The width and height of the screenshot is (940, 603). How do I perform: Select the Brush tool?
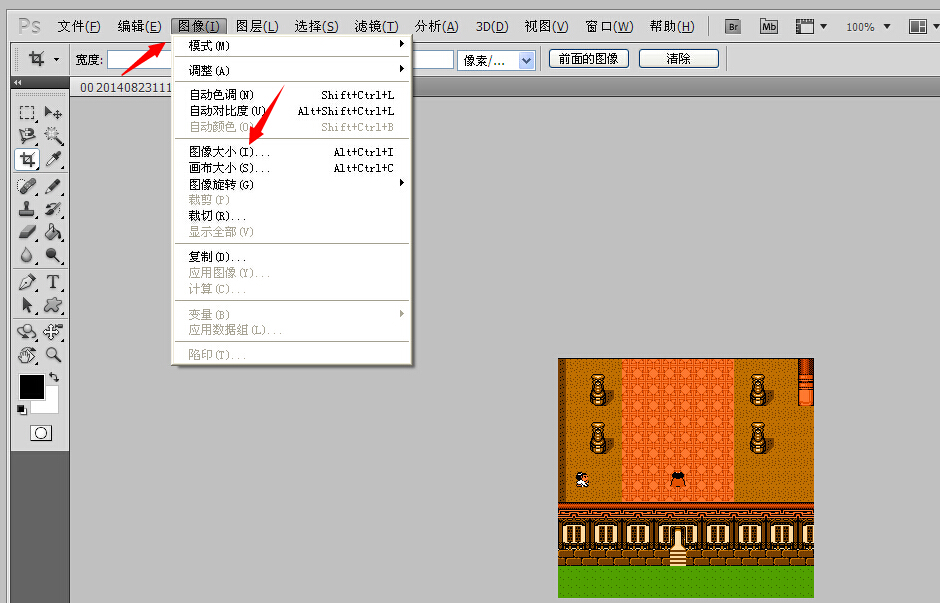pos(53,186)
